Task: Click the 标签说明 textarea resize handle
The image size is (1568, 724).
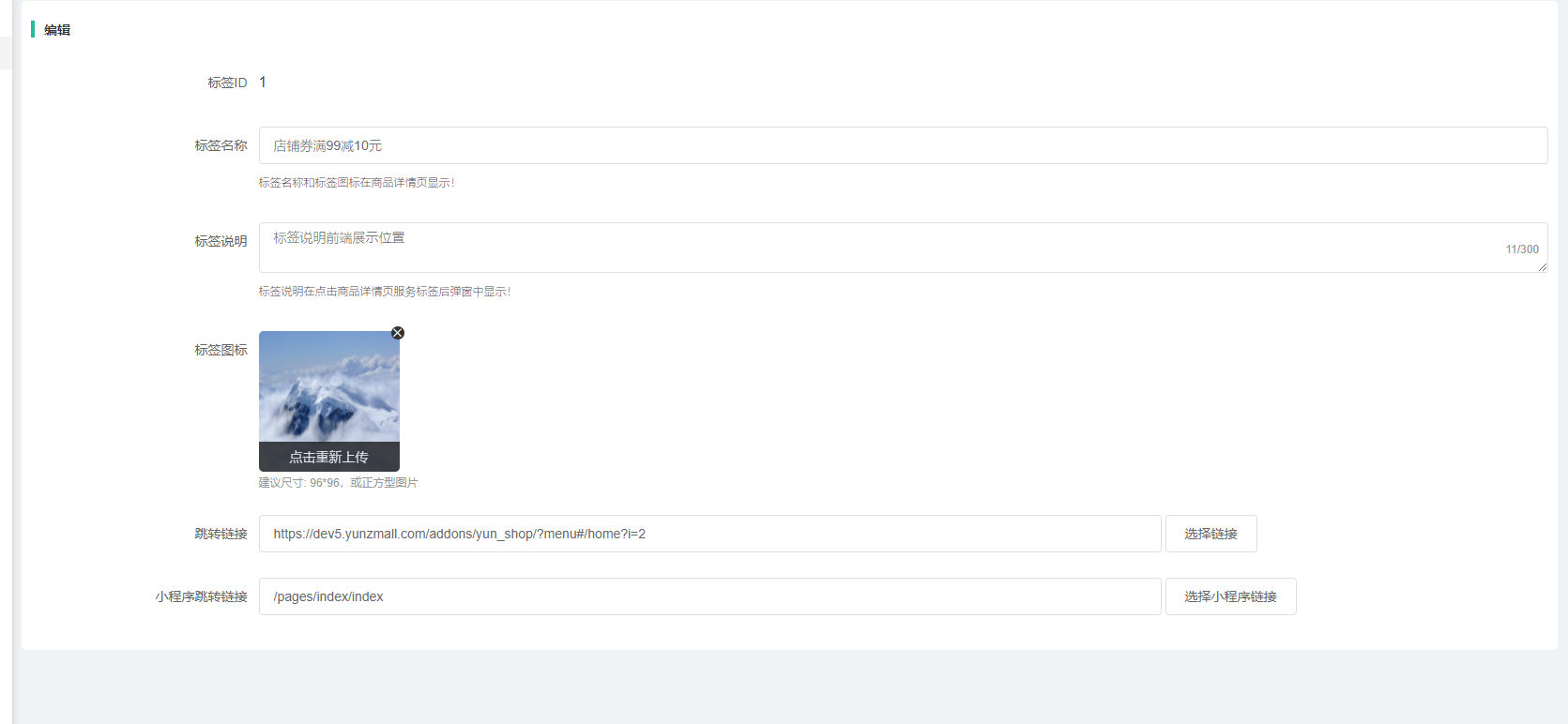Action: [x=1542, y=267]
